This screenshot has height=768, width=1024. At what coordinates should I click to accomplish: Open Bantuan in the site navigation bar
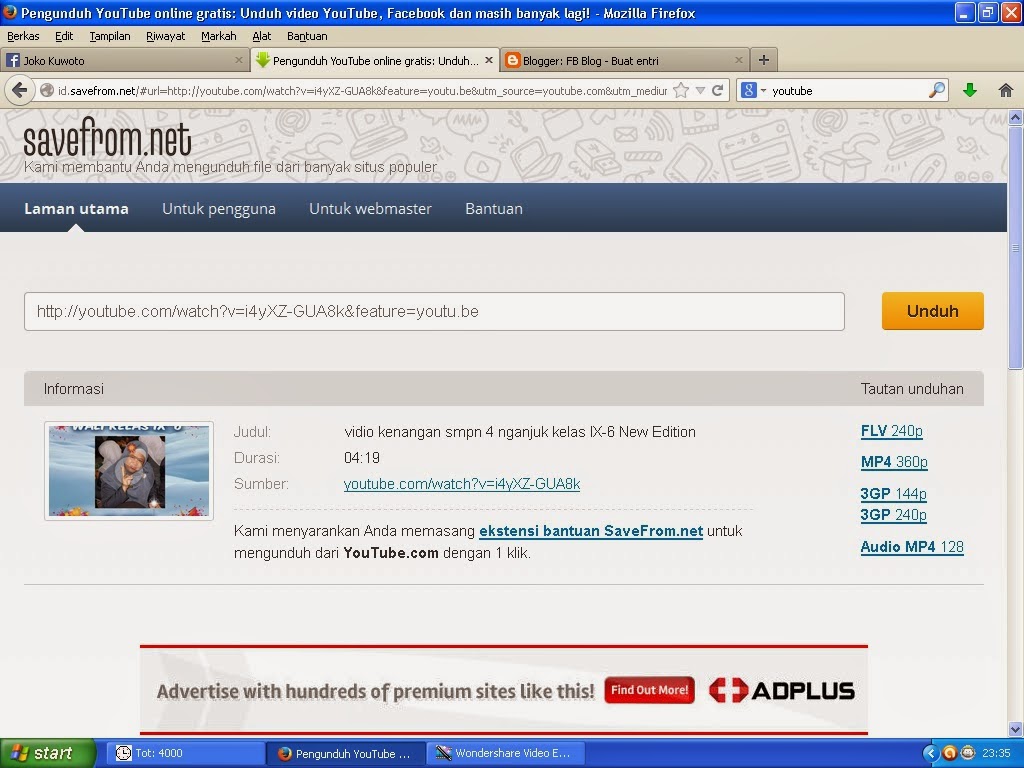[x=494, y=208]
